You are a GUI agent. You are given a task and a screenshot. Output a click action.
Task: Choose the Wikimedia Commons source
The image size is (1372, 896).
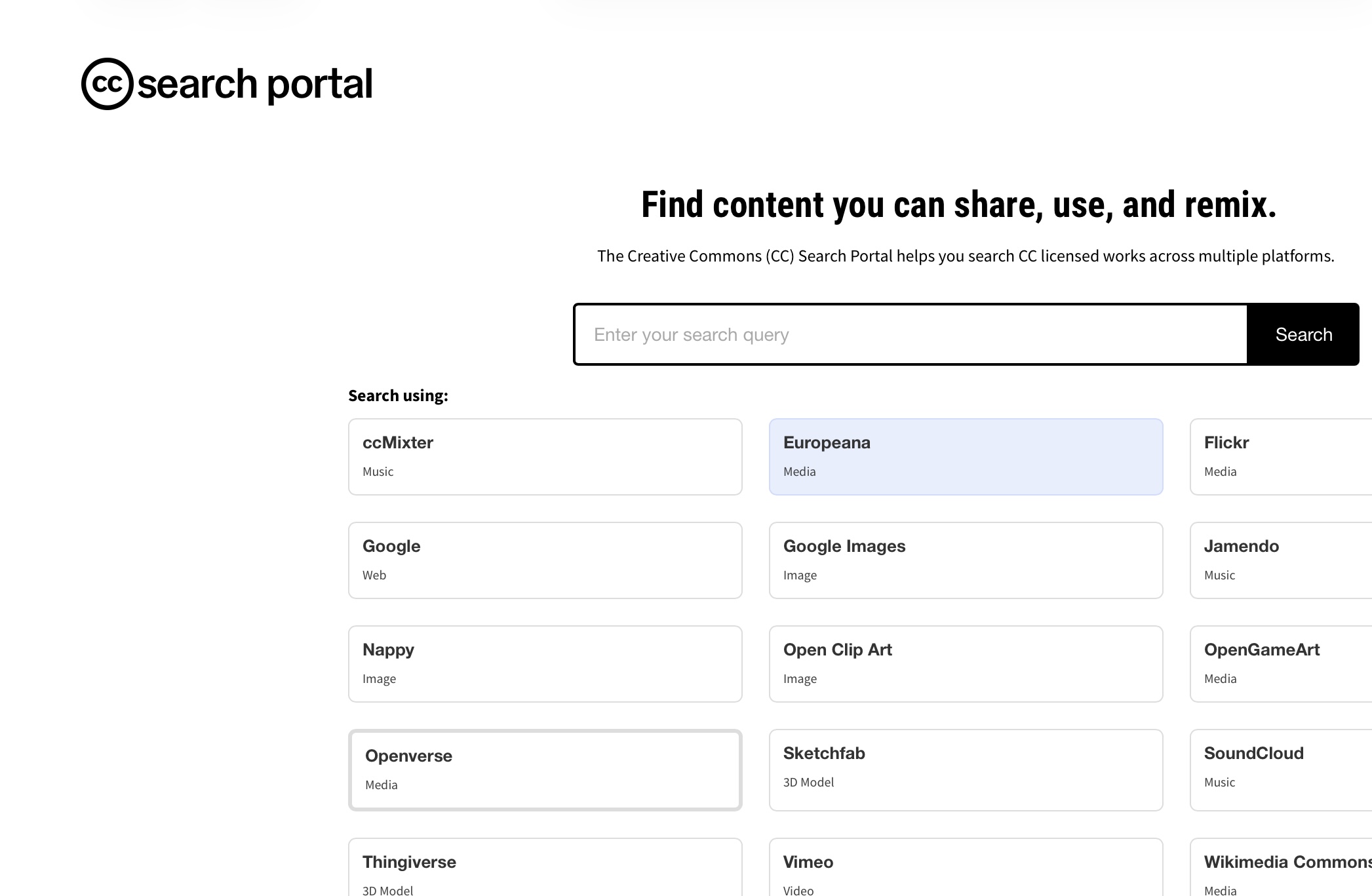point(1281,867)
